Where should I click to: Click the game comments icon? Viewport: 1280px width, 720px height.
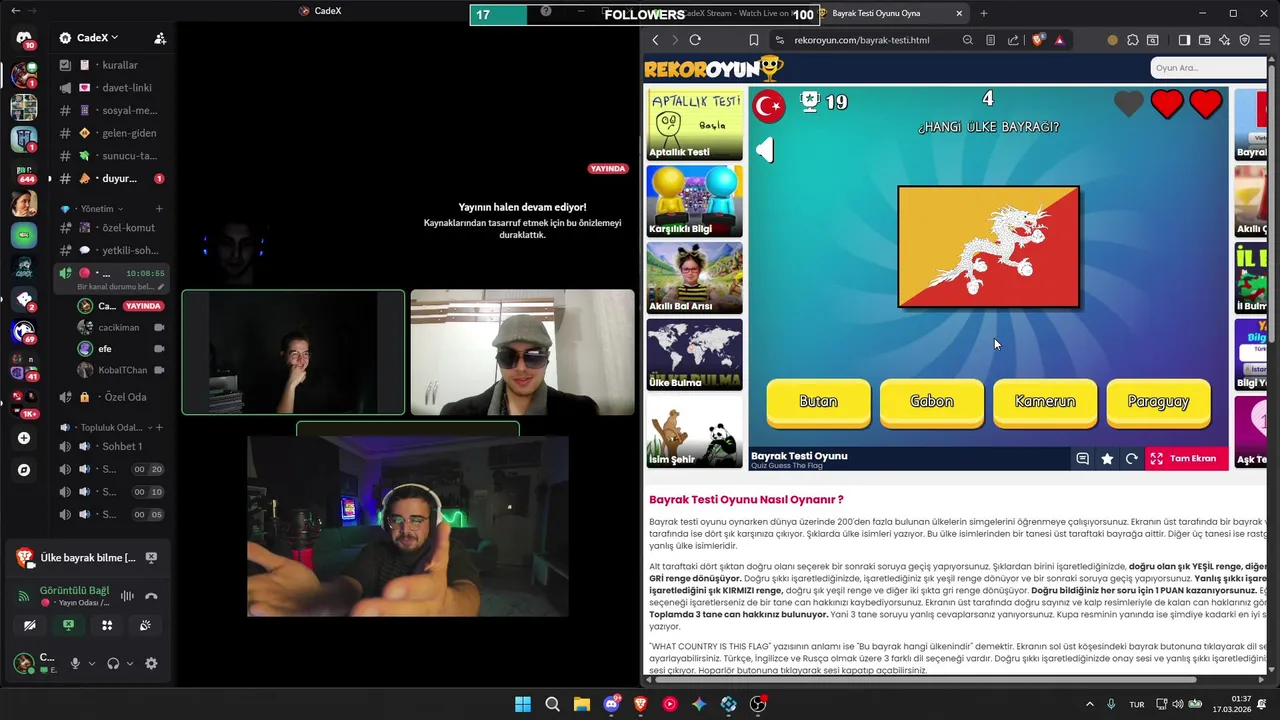[1082, 458]
